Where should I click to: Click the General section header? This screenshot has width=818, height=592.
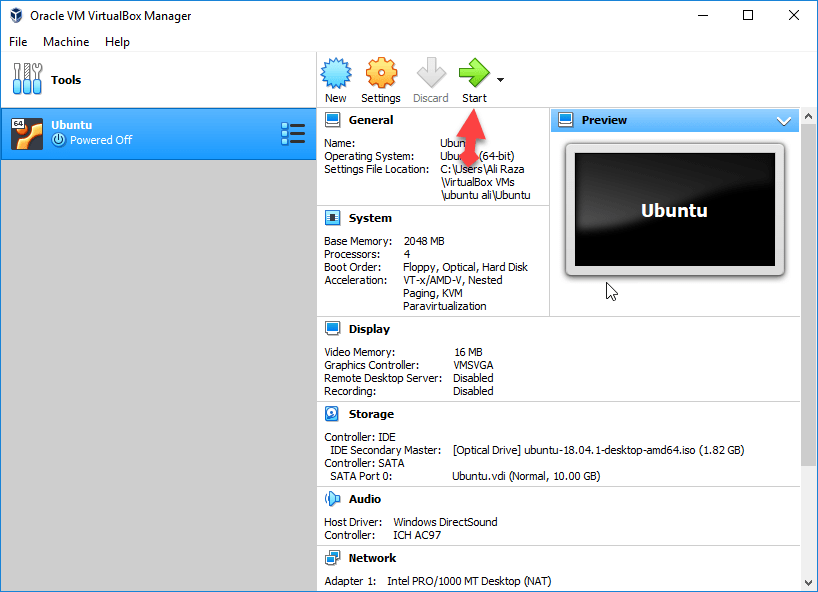[371, 120]
